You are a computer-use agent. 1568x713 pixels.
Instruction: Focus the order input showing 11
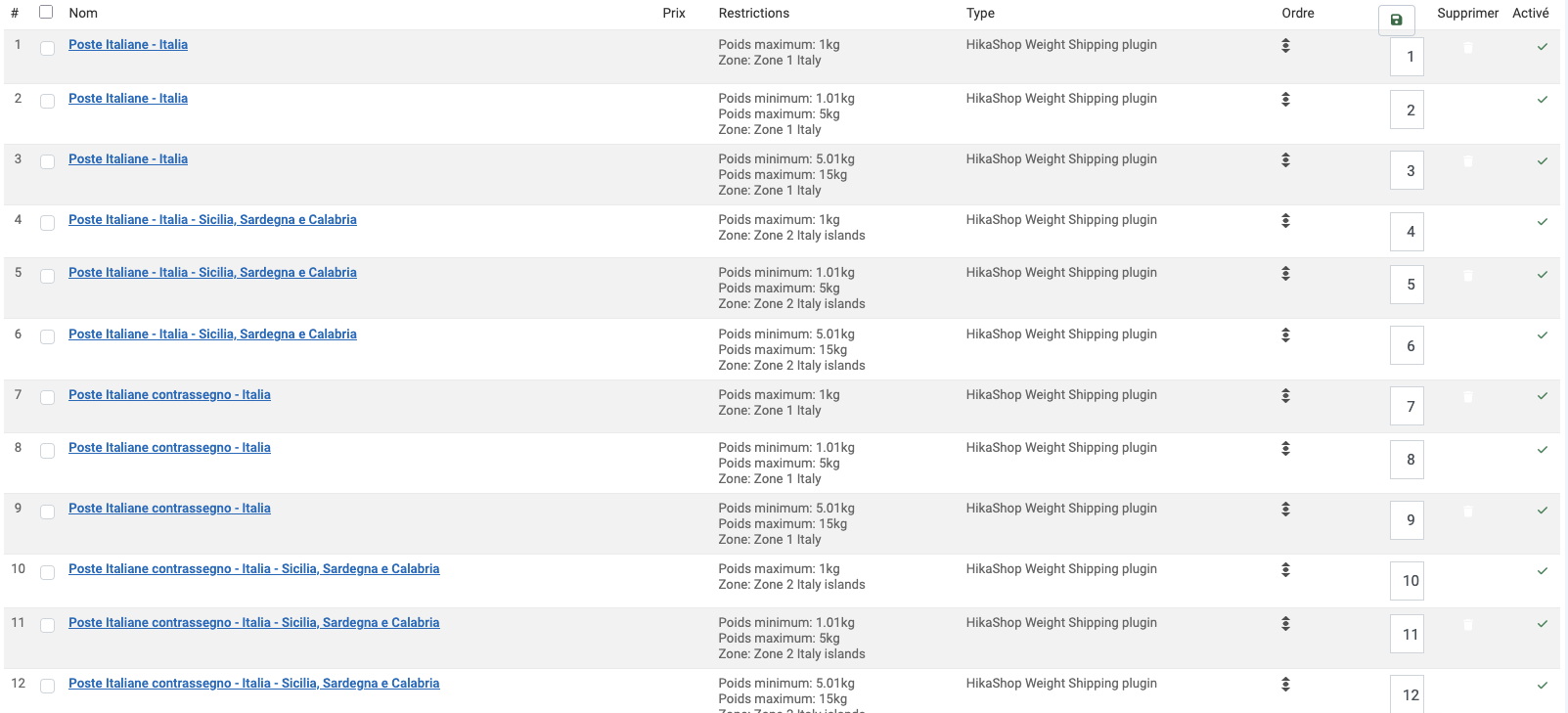coord(1407,635)
